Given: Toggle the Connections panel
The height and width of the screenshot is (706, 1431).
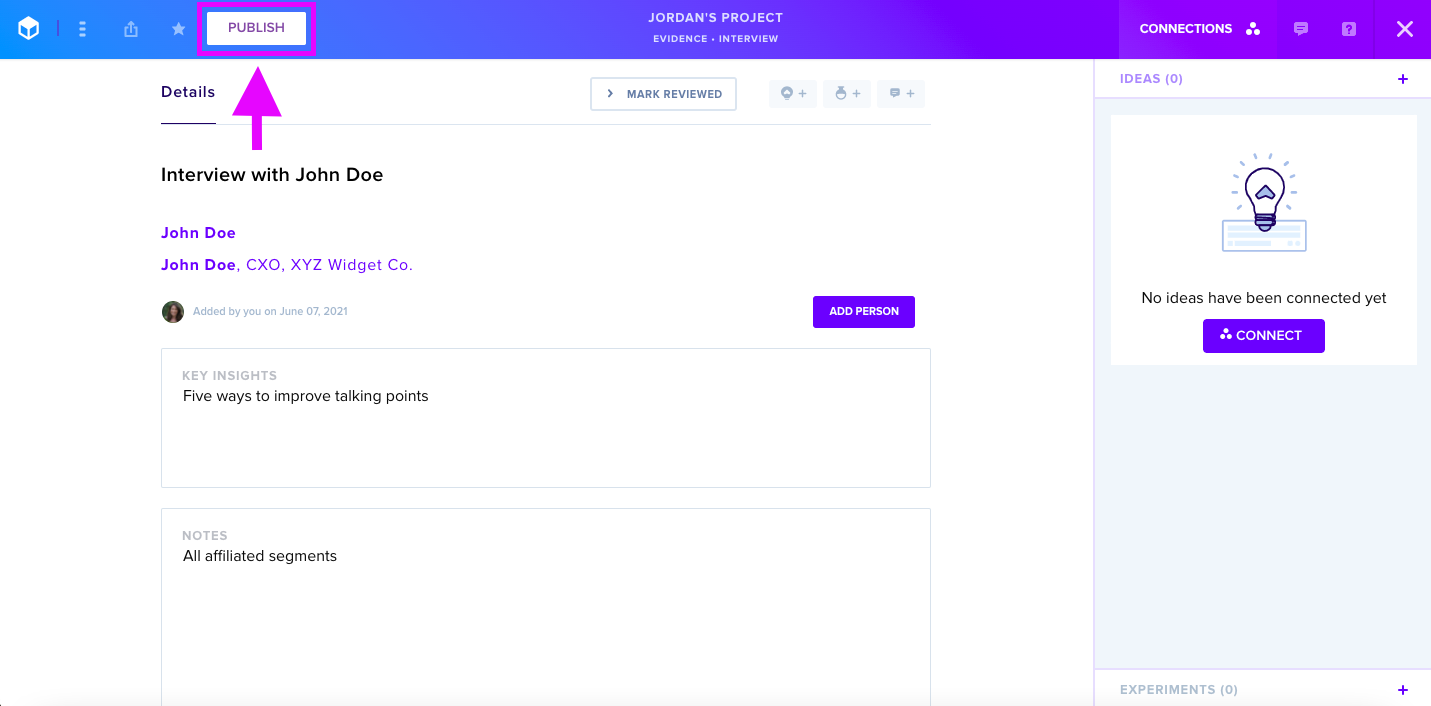Looking at the screenshot, I should click(x=1199, y=29).
